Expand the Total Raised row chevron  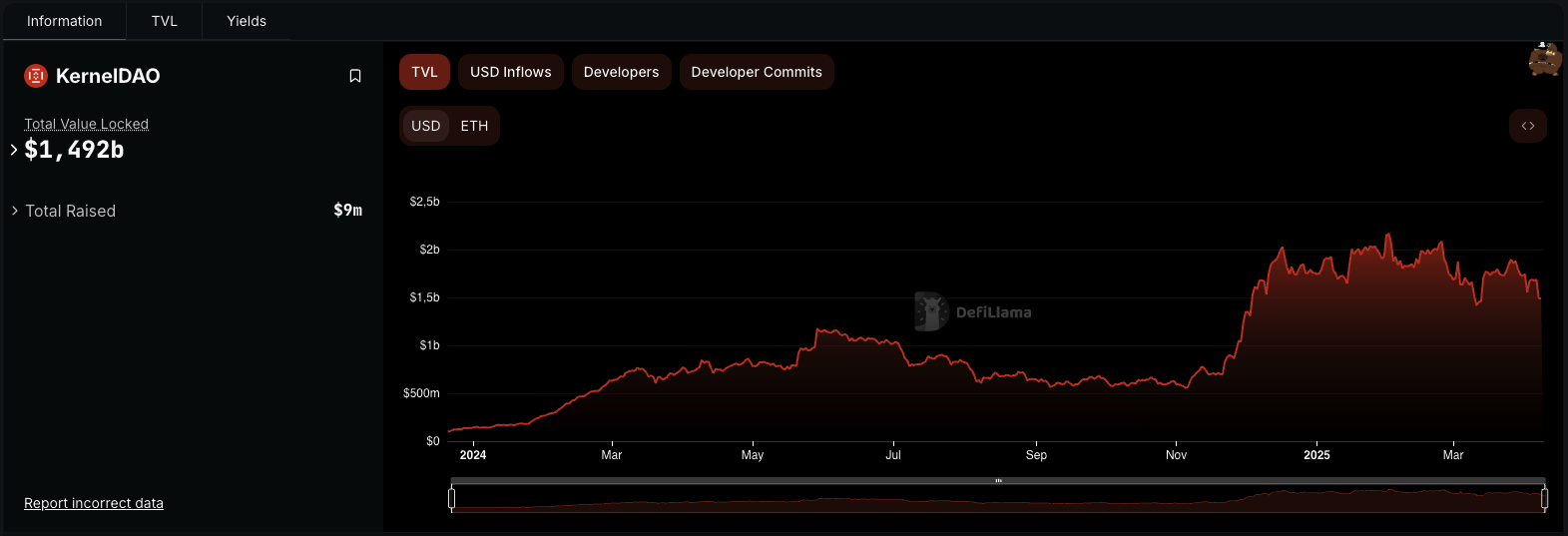click(15, 211)
